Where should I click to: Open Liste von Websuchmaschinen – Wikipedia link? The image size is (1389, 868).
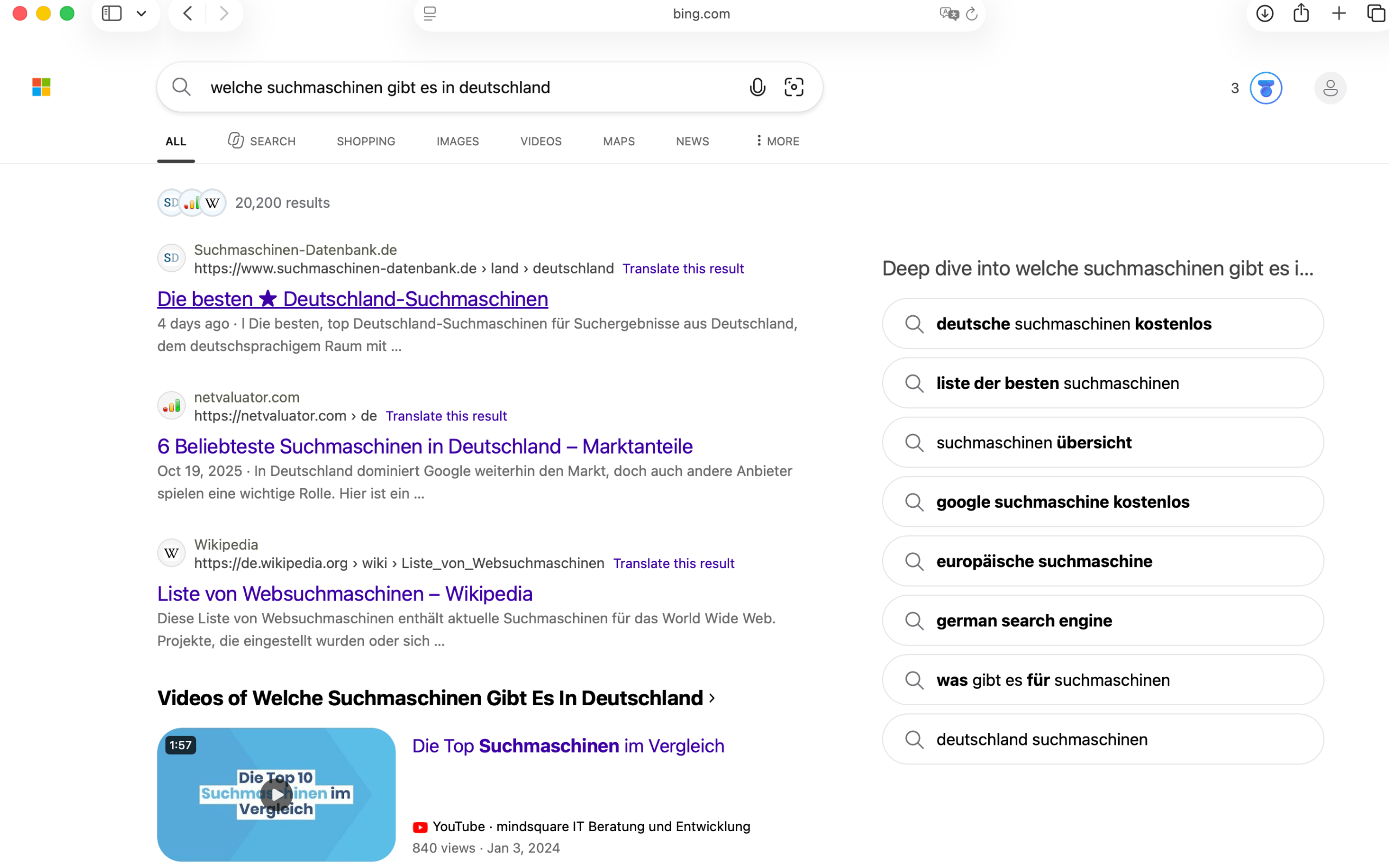[345, 593]
